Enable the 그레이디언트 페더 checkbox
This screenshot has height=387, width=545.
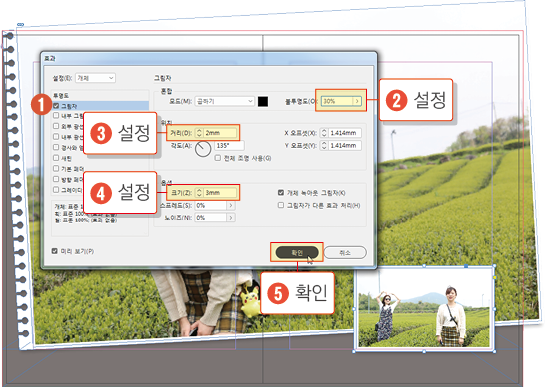click(56, 190)
